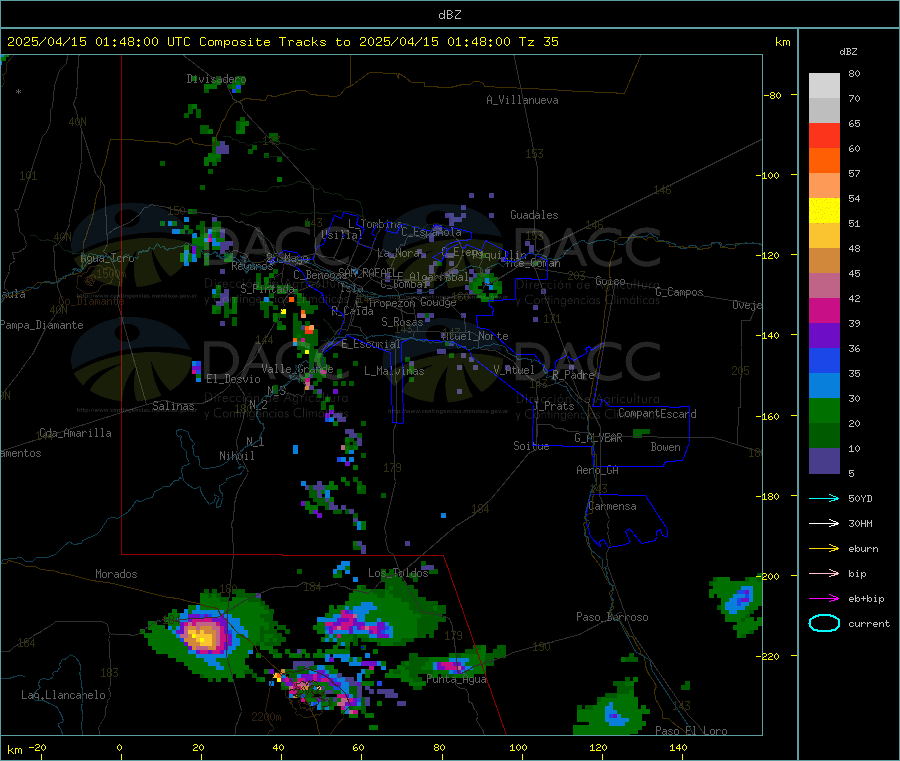The width and height of the screenshot is (900, 761).
Task: Select the red swatch between the 65 and 60 dBZ labels
Action: pos(824,135)
